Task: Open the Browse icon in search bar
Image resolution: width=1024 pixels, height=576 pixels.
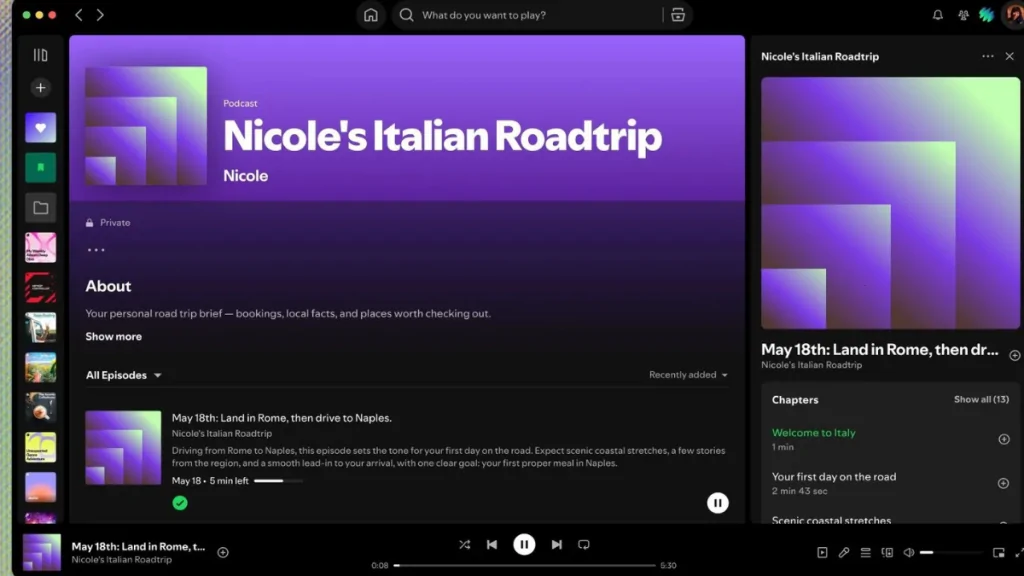Action: coord(678,15)
